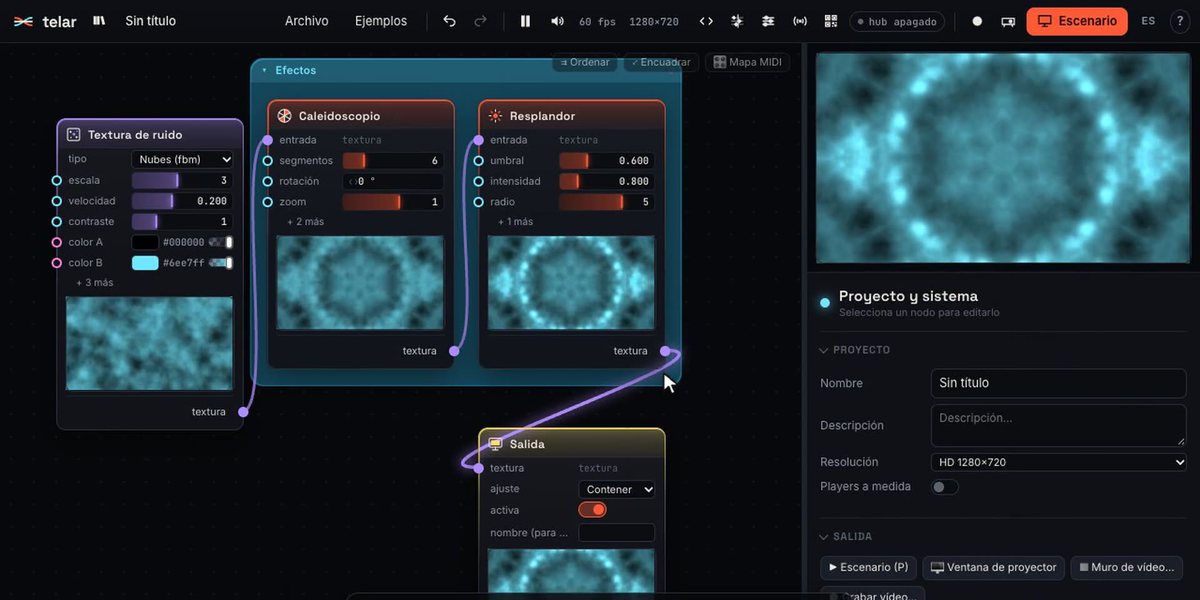Image resolution: width=1200 pixels, height=600 pixels.
Task: Click the monitor icon on Salida node
Action: click(495, 444)
